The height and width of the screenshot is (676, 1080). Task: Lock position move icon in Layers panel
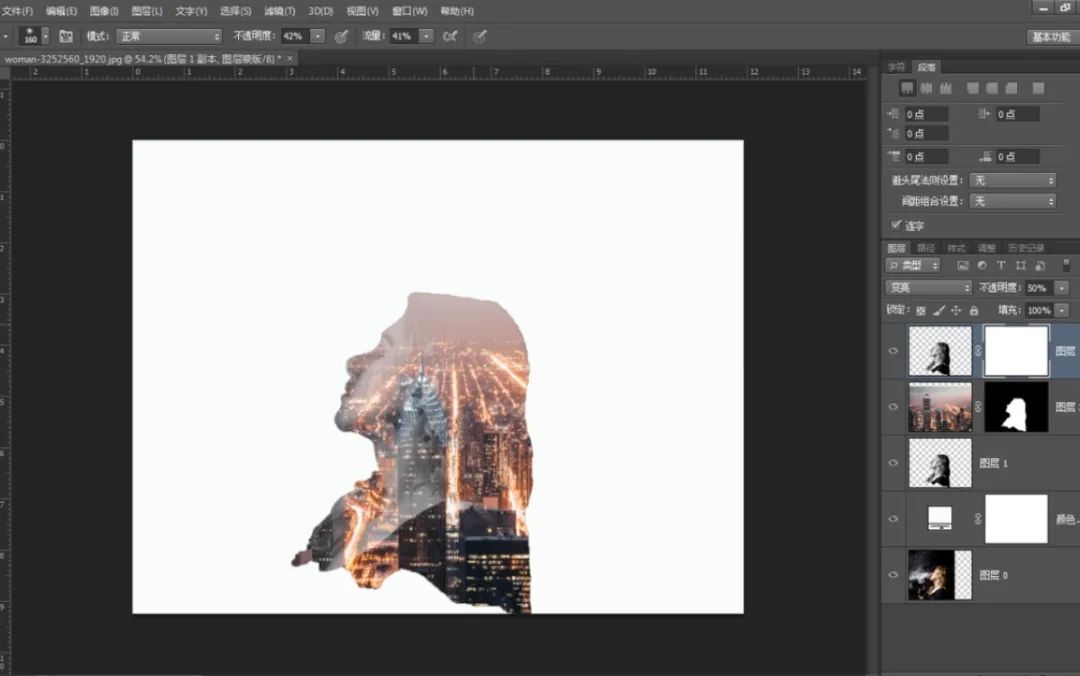(x=956, y=311)
